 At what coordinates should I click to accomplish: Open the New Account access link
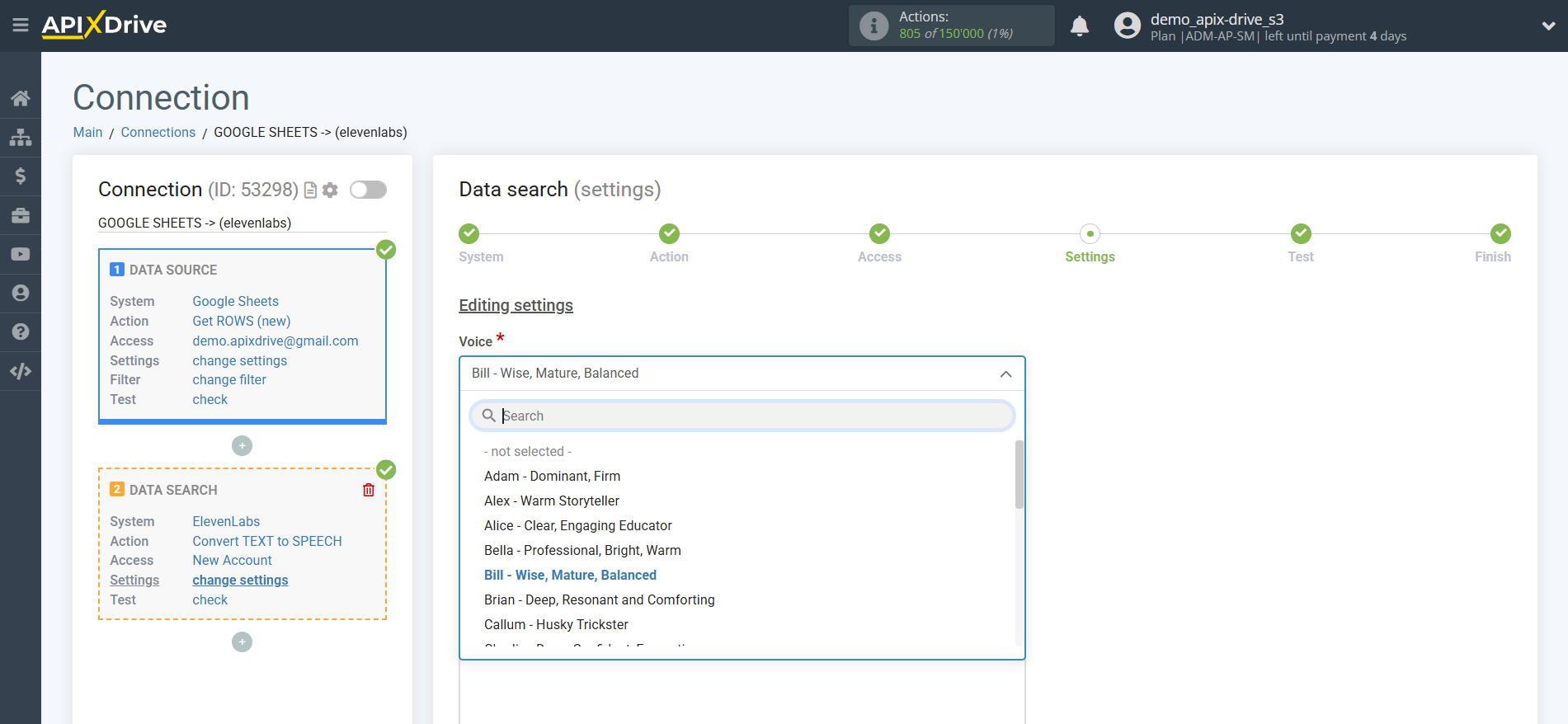coord(233,560)
